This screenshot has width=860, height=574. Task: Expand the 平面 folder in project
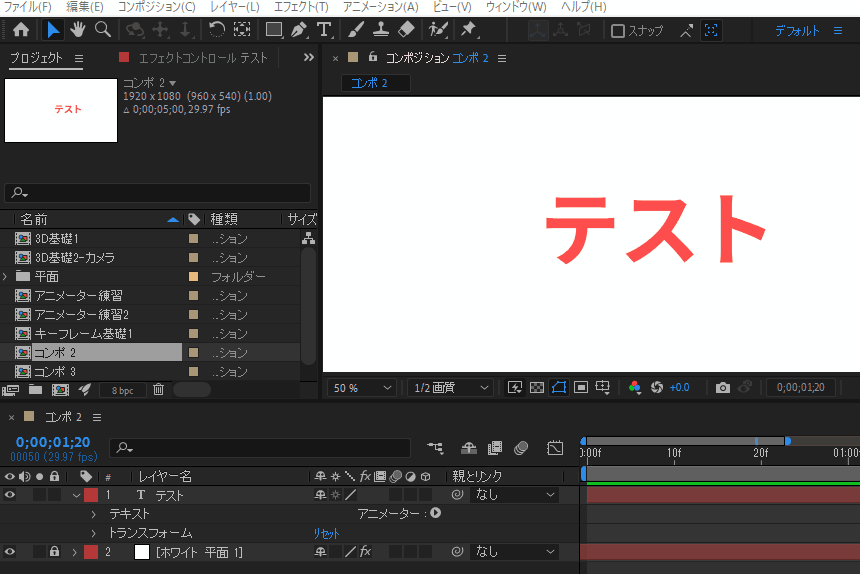[5, 277]
